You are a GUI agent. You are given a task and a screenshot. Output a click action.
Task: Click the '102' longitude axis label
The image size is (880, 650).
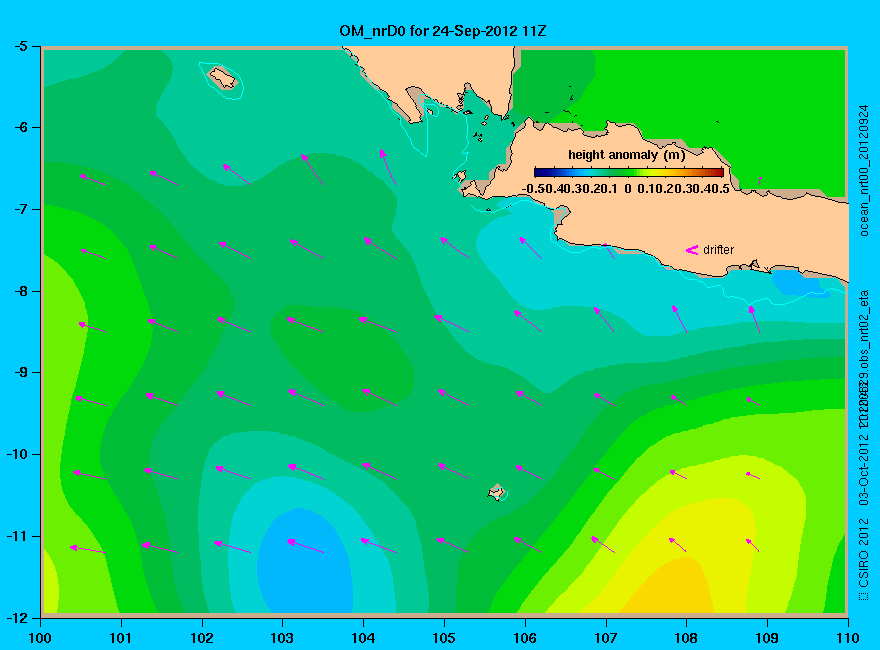(x=201, y=638)
